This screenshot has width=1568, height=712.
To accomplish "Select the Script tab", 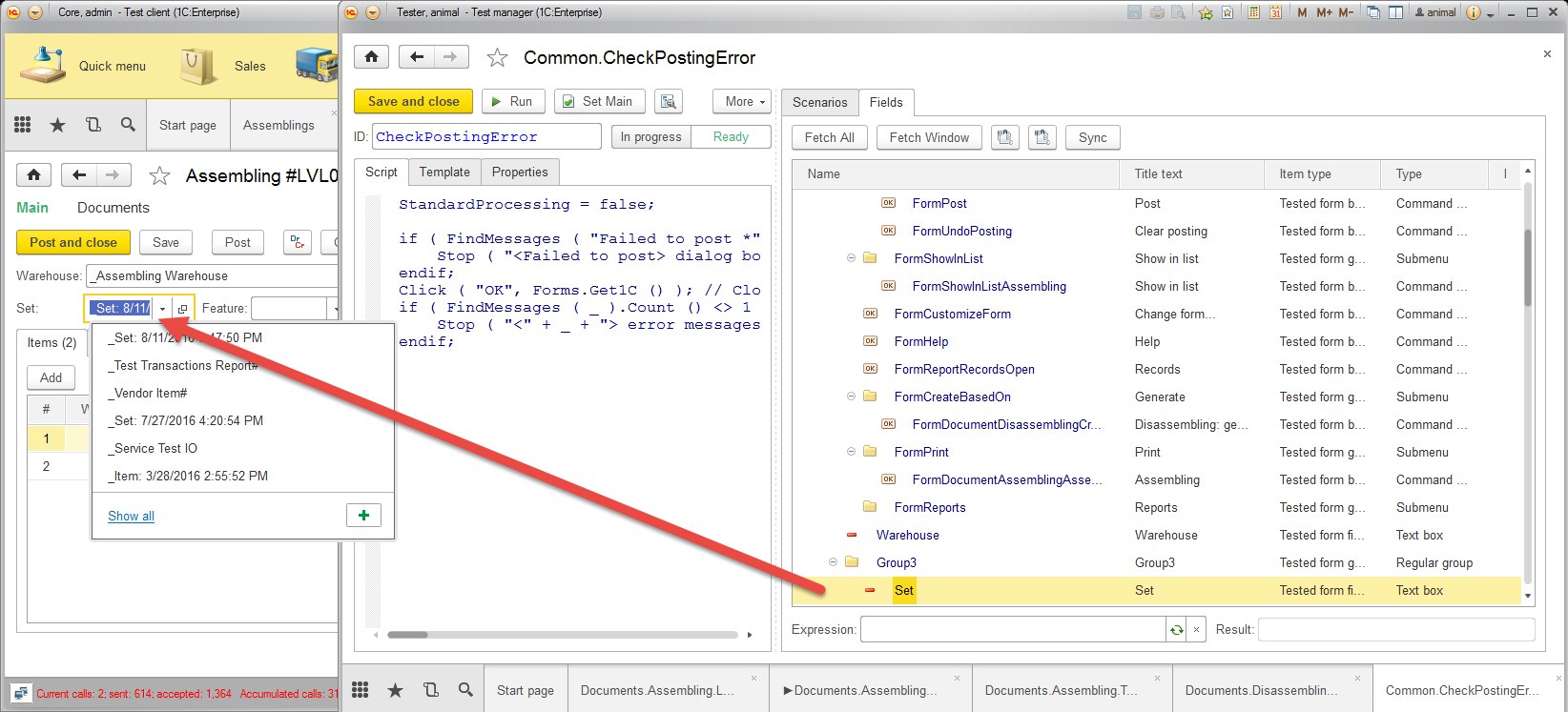I will pos(381,172).
